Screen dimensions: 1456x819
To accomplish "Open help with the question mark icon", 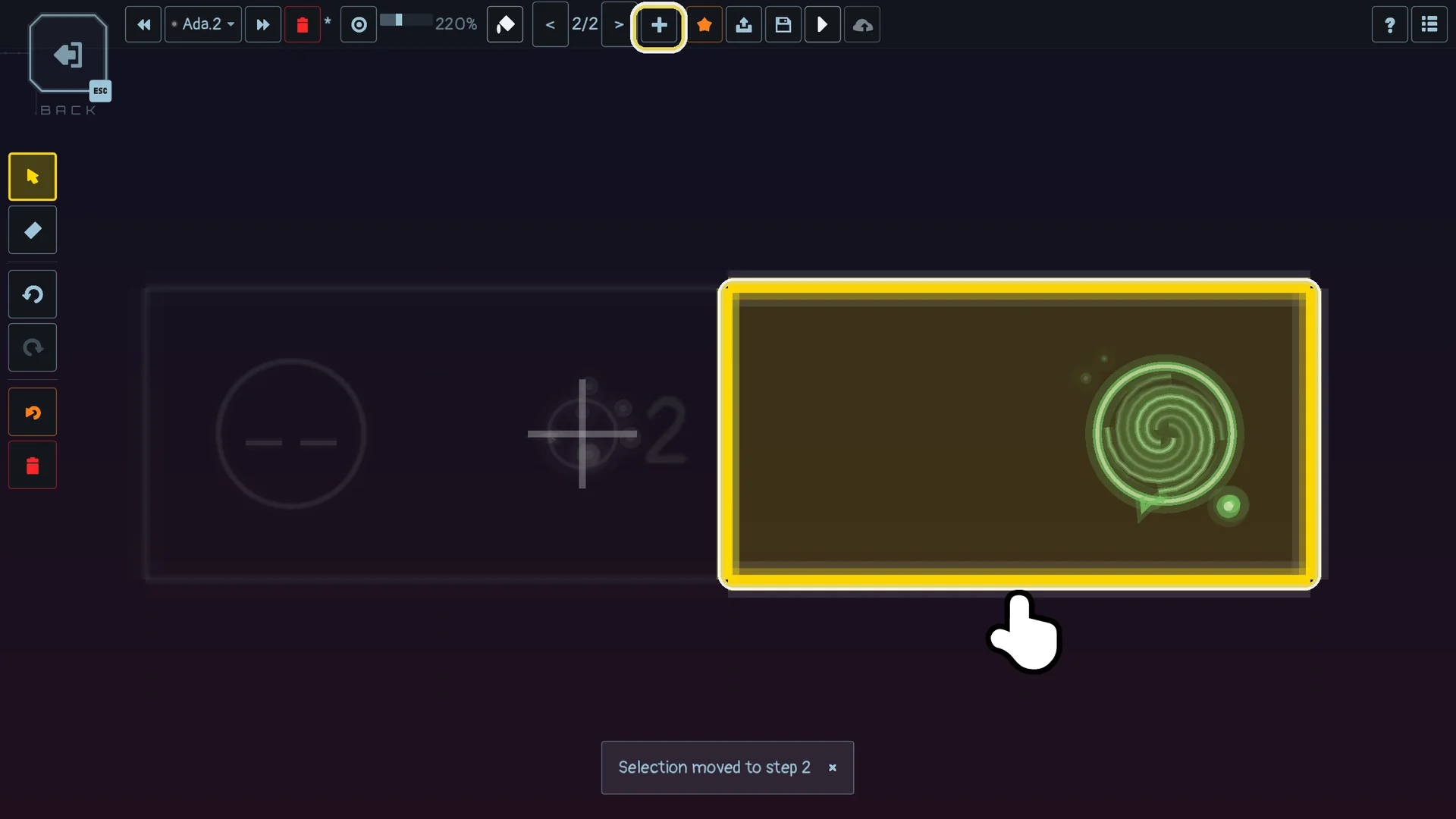I will tap(1390, 25).
